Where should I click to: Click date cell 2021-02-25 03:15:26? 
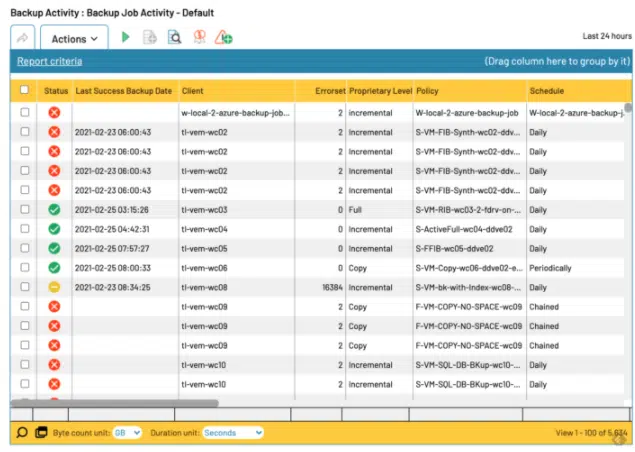pos(112,210)
